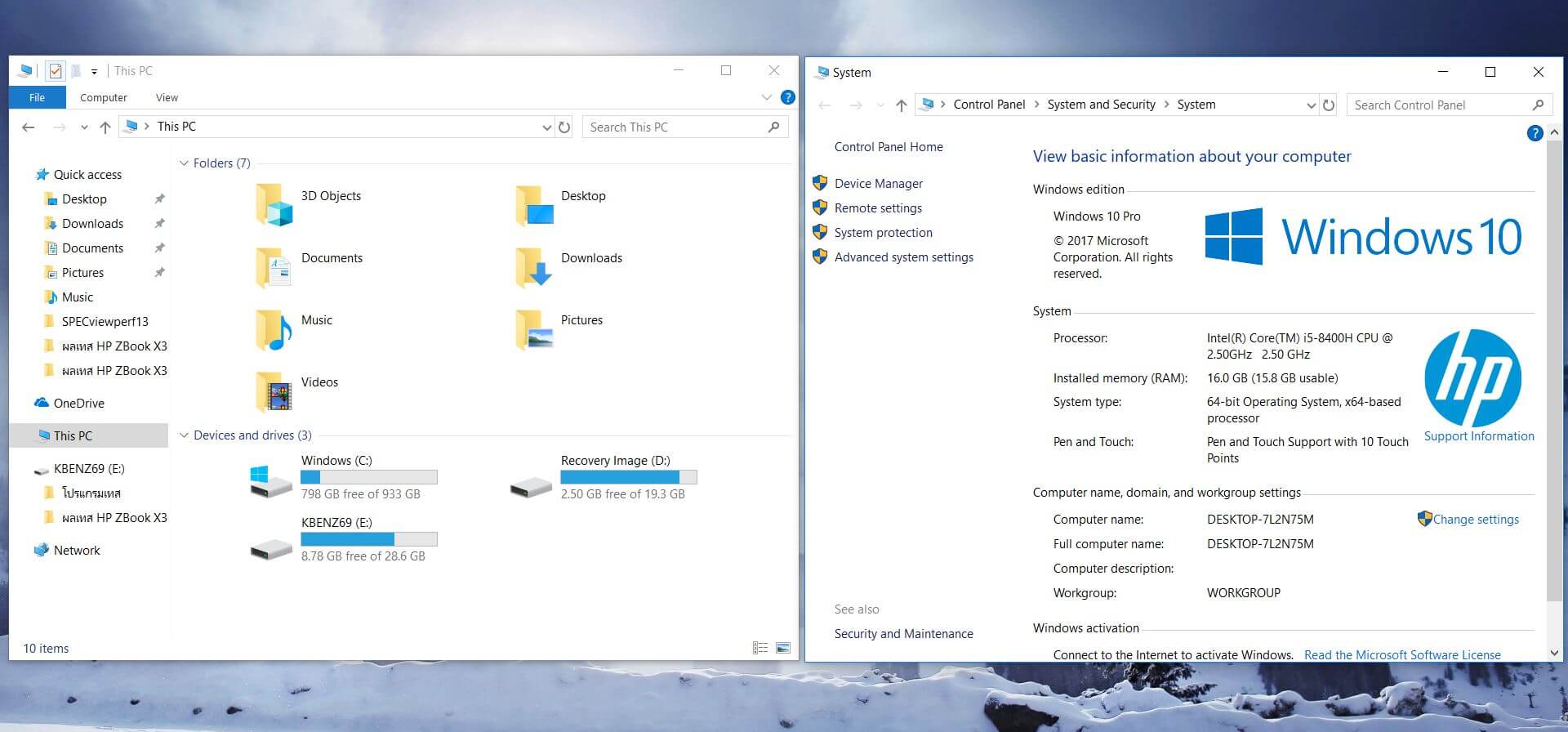Switch to large thumbnails view in status bar
The height and width of the screenshot is (732, 1568).
[783, 648]
